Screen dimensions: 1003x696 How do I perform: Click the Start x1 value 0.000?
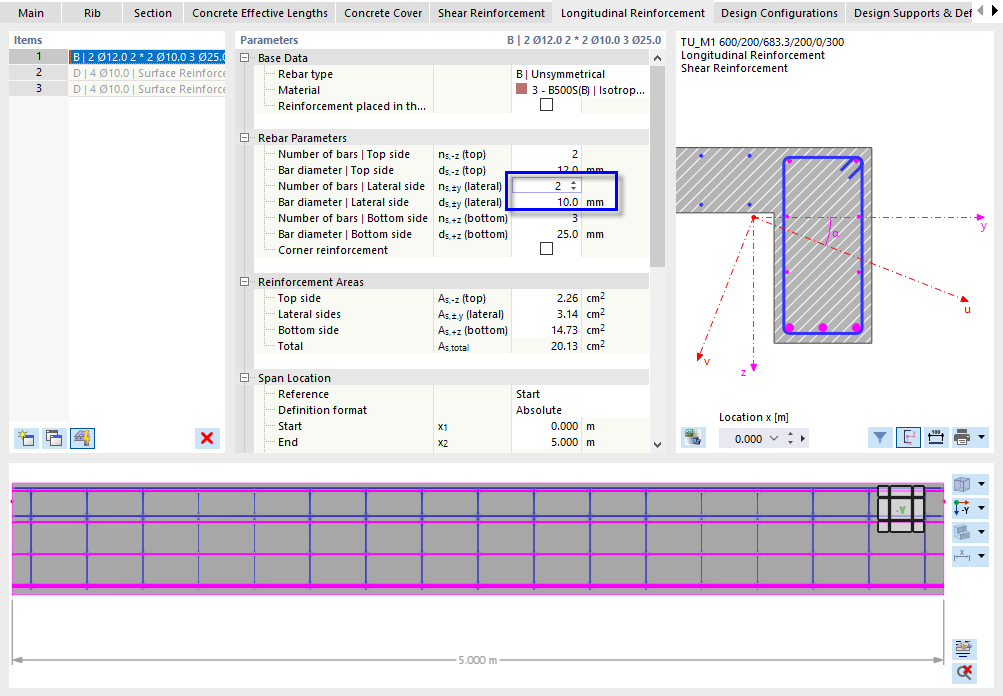[x=564, y=426]
